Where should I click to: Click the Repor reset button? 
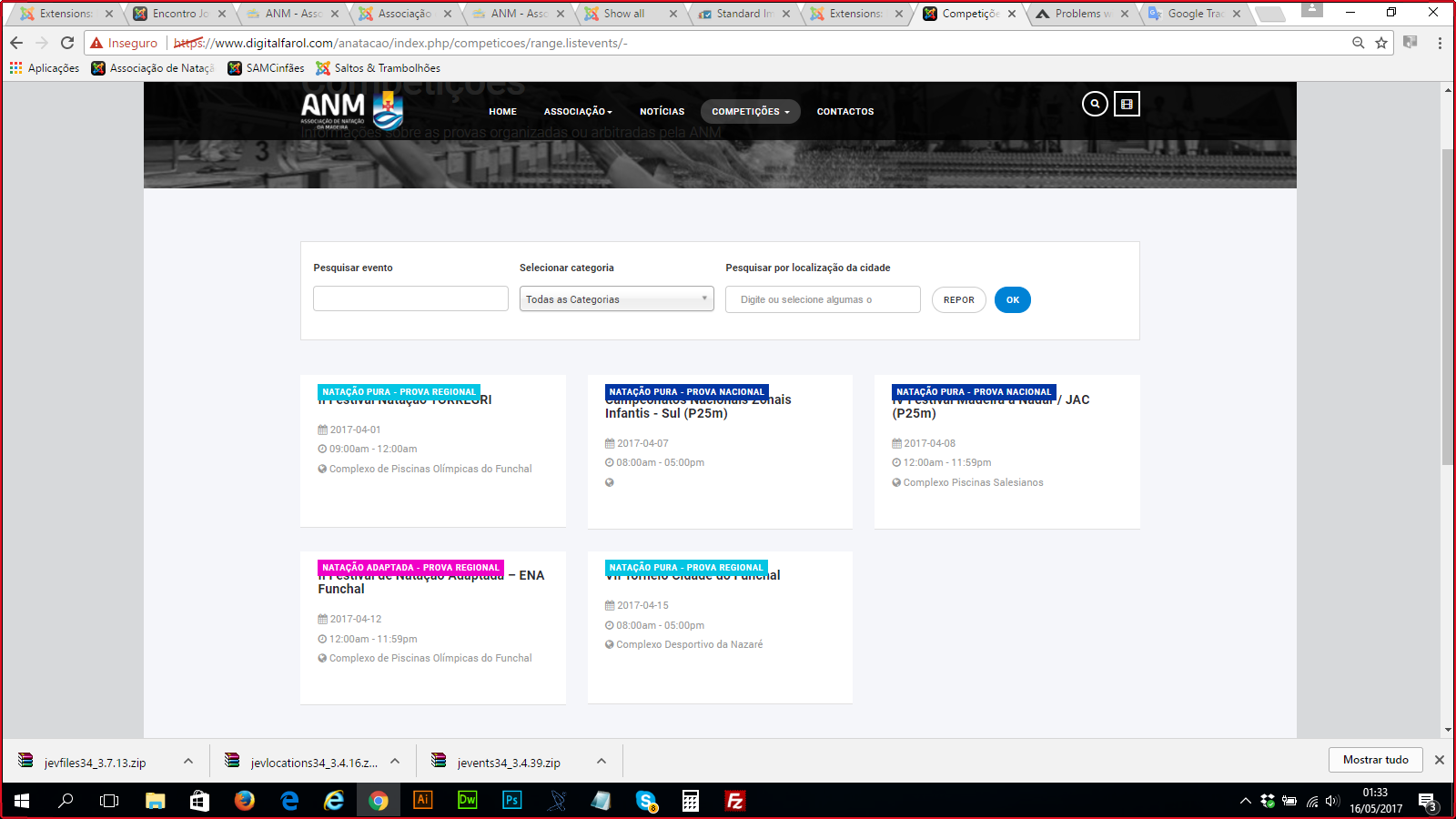(x=959, y=300)
